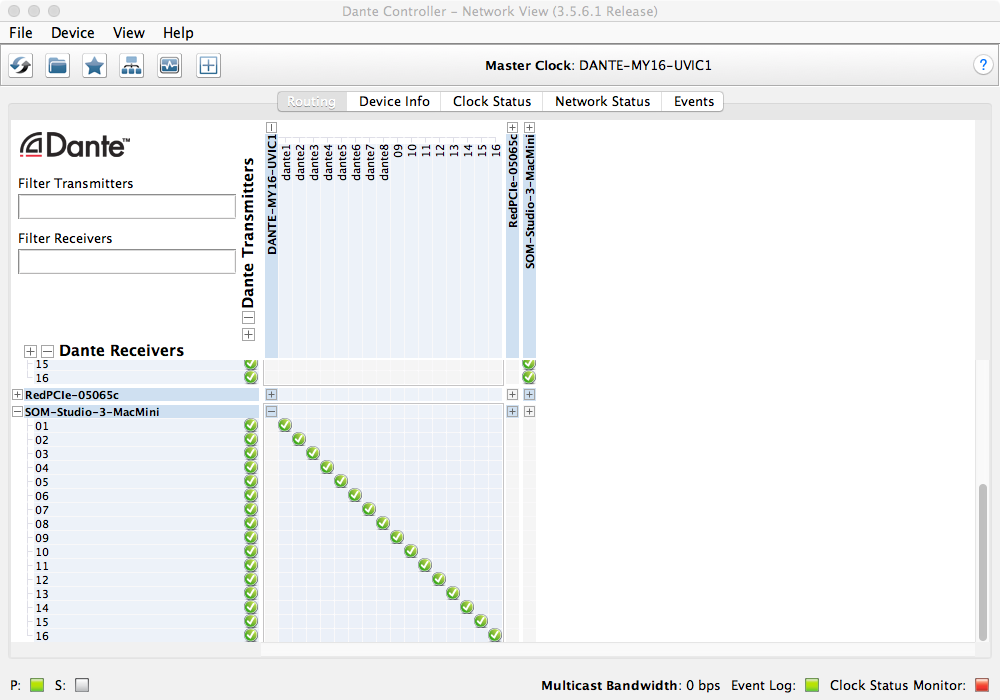Open the Clock Status Monitor toolbar icon

pos(170,65)
